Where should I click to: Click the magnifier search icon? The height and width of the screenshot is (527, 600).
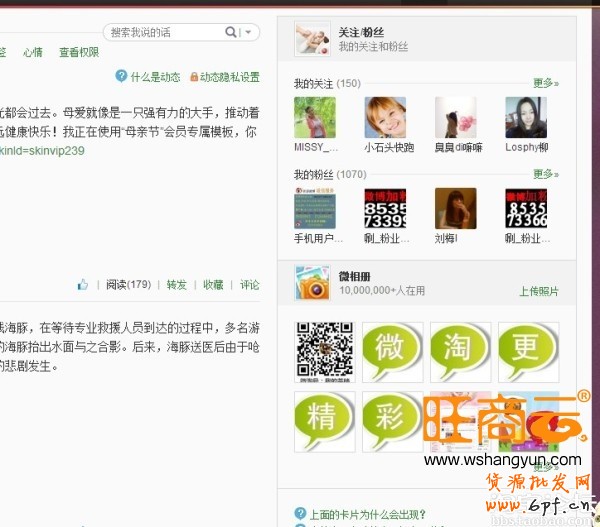(233, 33)
